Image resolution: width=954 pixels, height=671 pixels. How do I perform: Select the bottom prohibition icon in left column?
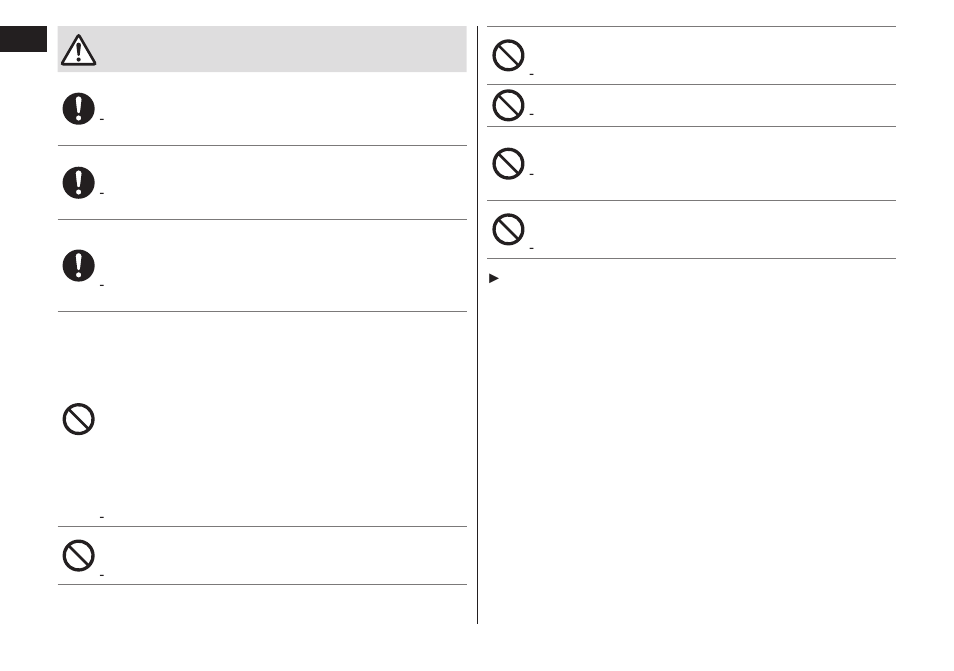pyautogui.click(x=78, y=555)
